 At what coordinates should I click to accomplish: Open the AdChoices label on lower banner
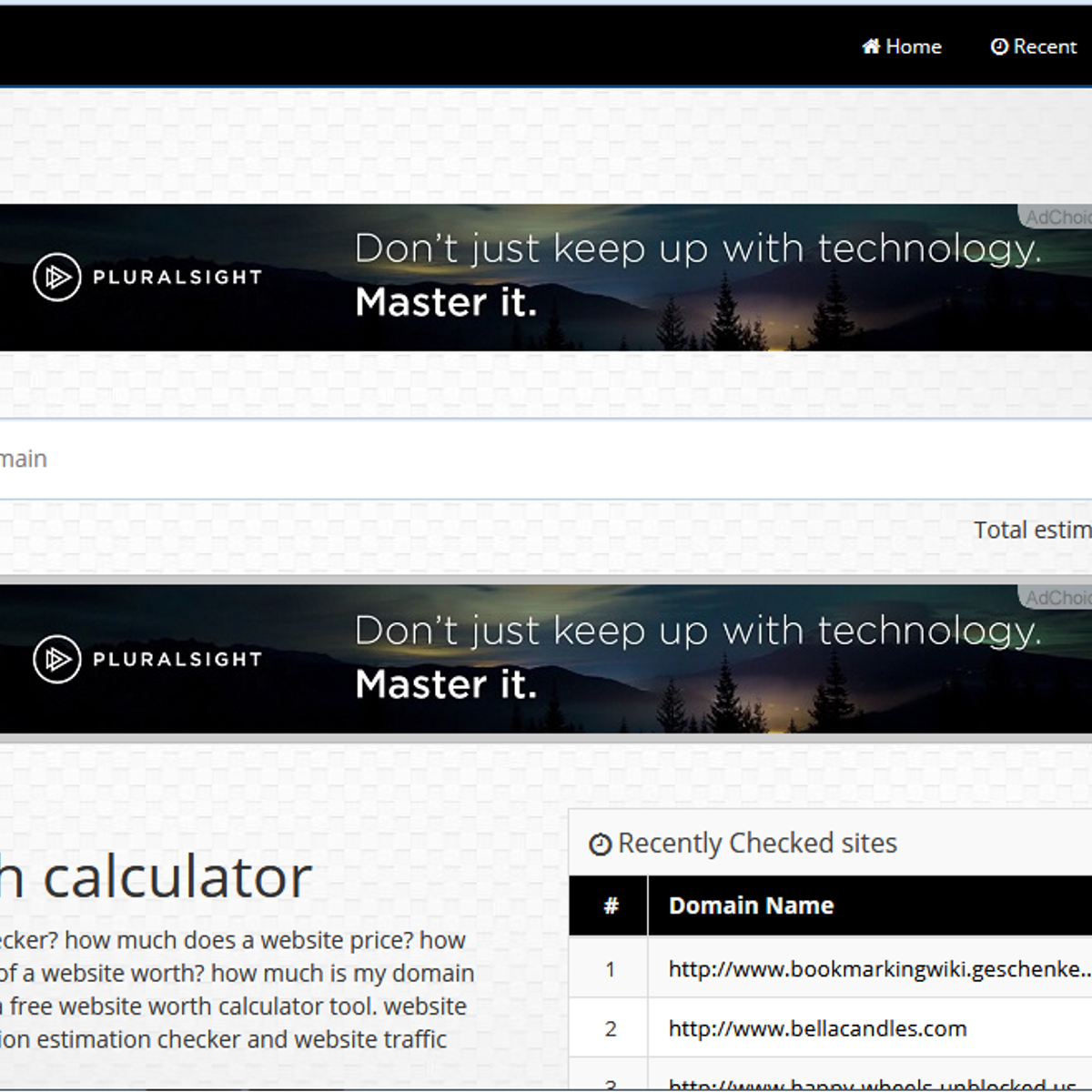pos(1056,597)
